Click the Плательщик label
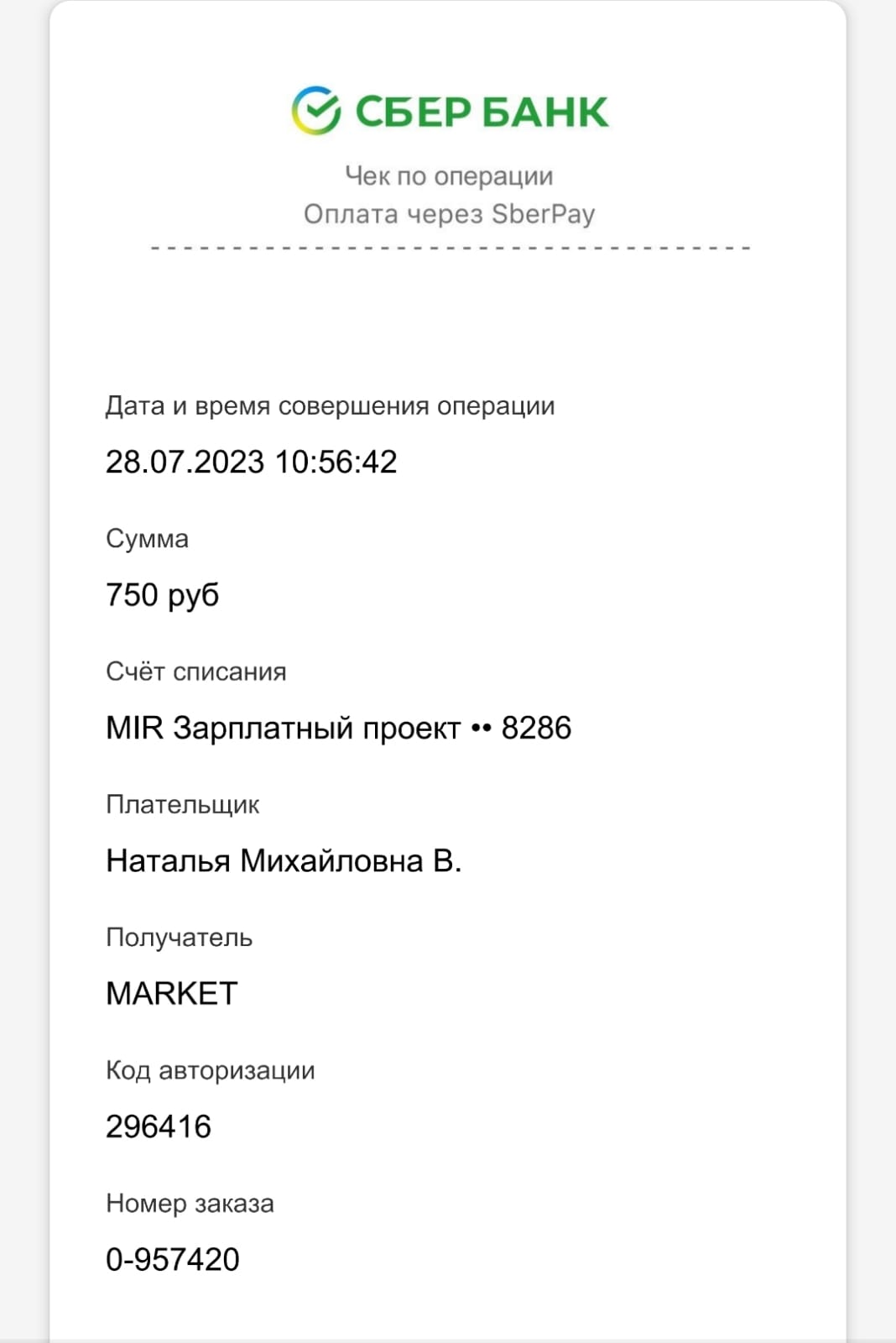This screenshot has width=896, height=1343. pos(182,805)
